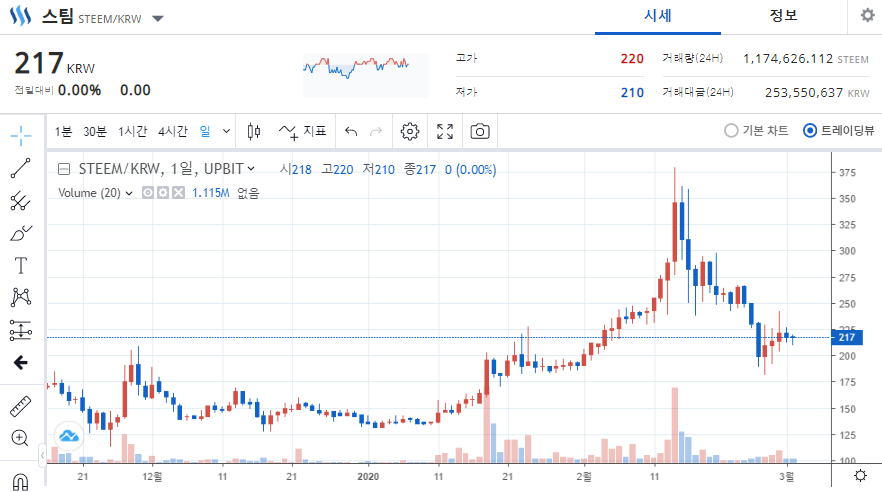Click the 12월 label on time axis
This screenshot has width=882, height=492.
click(152, 476)
